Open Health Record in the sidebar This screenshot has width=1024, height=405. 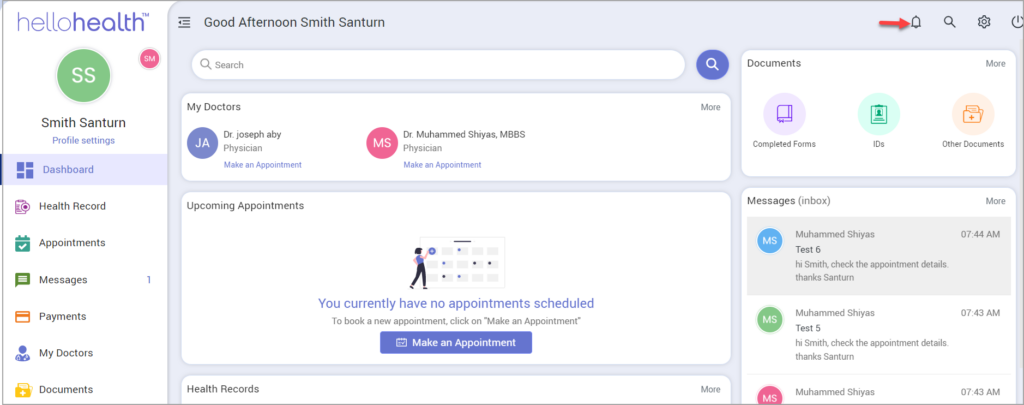point(72,206)
